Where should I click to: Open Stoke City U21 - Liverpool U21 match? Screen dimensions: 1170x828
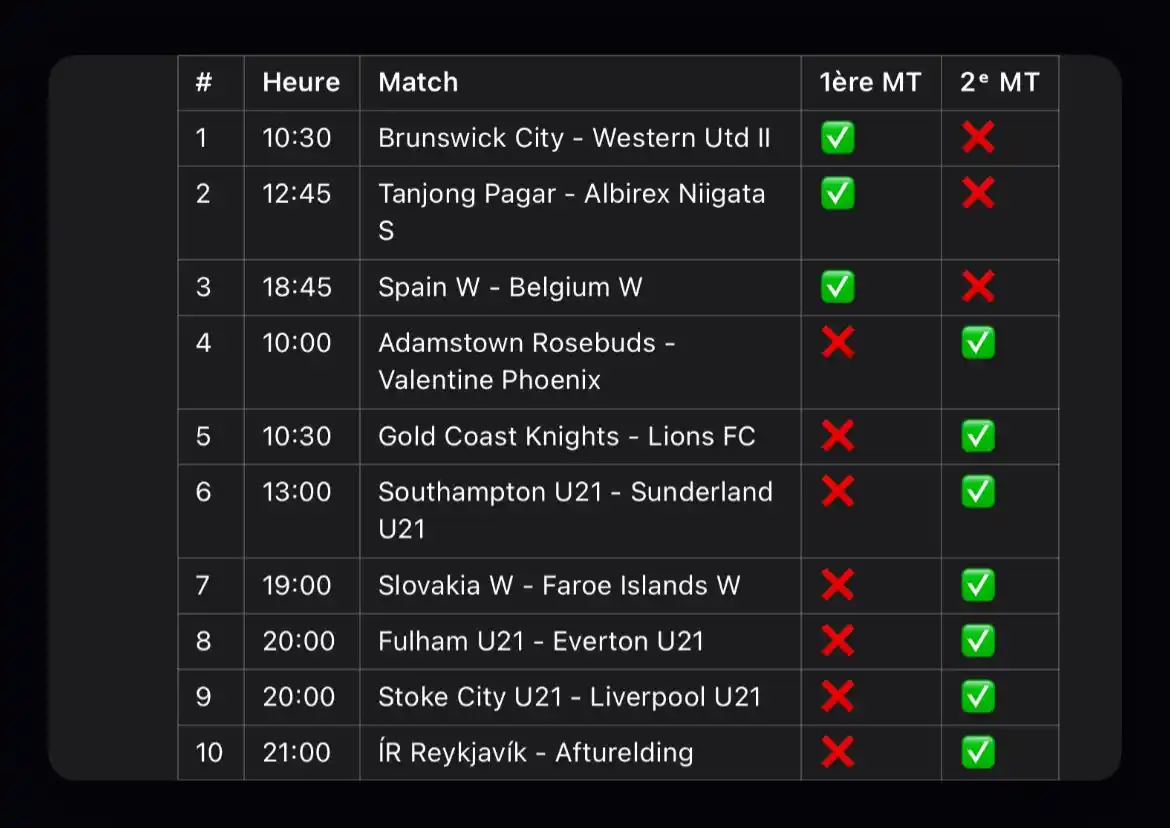(x=569, y=697)
